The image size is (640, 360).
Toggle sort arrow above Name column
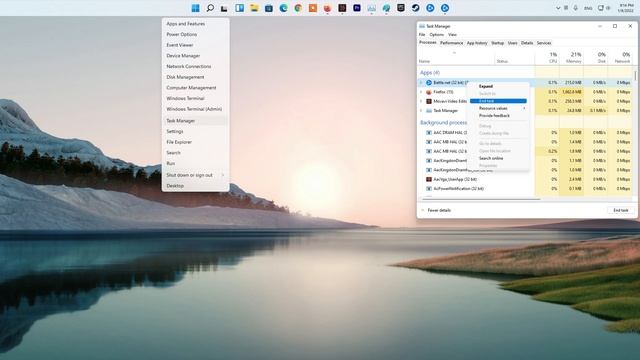click(454, 53)
